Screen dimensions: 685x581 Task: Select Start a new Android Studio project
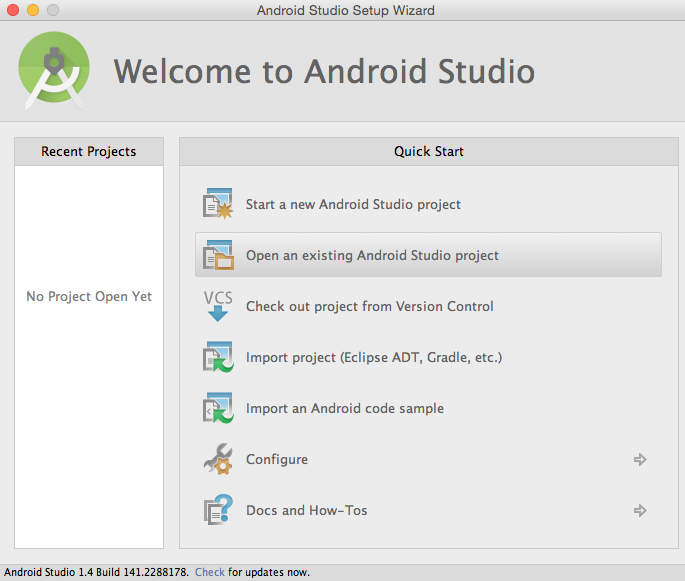coord(353,204)
